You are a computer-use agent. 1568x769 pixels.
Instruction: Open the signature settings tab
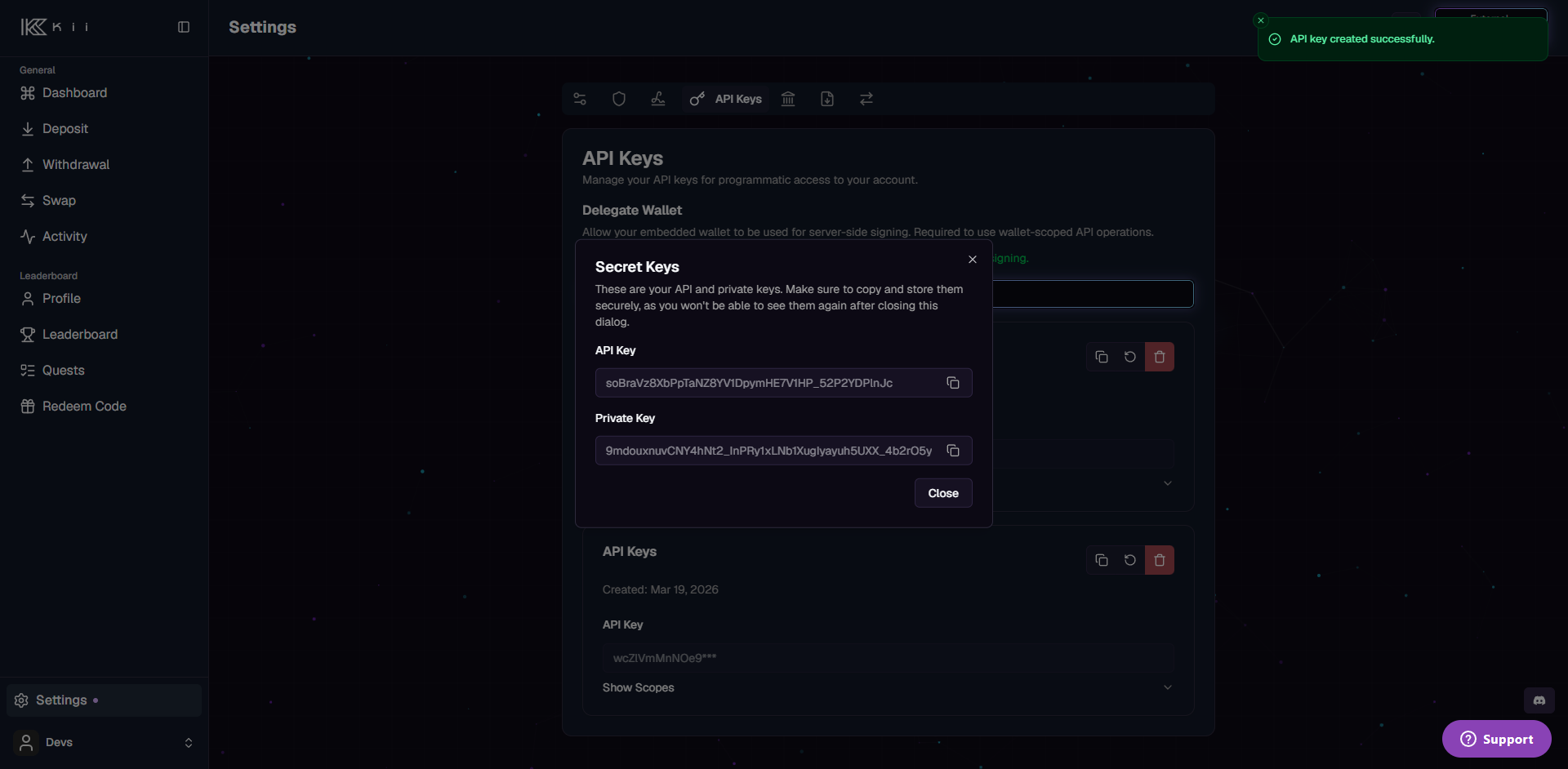coord(658,99)
